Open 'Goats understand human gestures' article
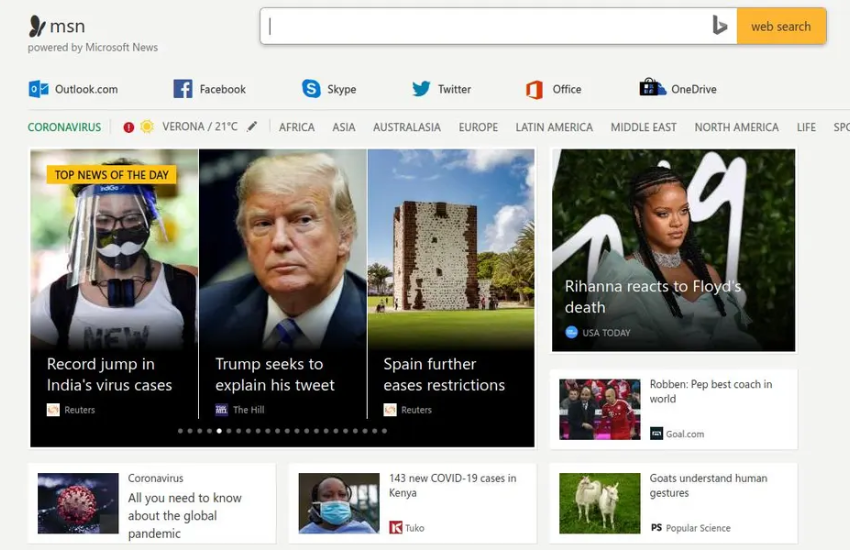This screenshot has height=550, width=850. (x=708, y=486)
